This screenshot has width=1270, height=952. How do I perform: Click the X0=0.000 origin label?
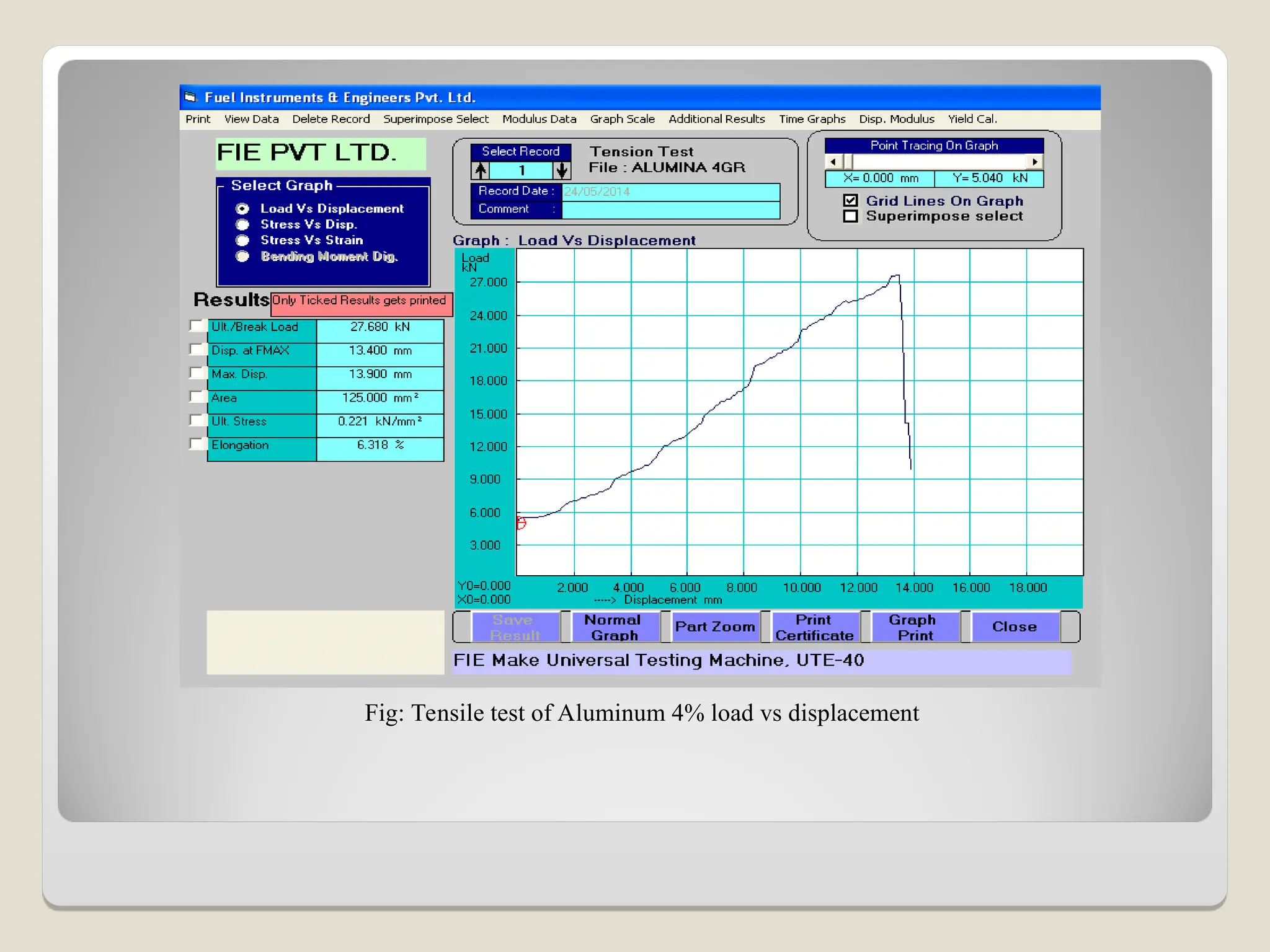tap(484, 600)
